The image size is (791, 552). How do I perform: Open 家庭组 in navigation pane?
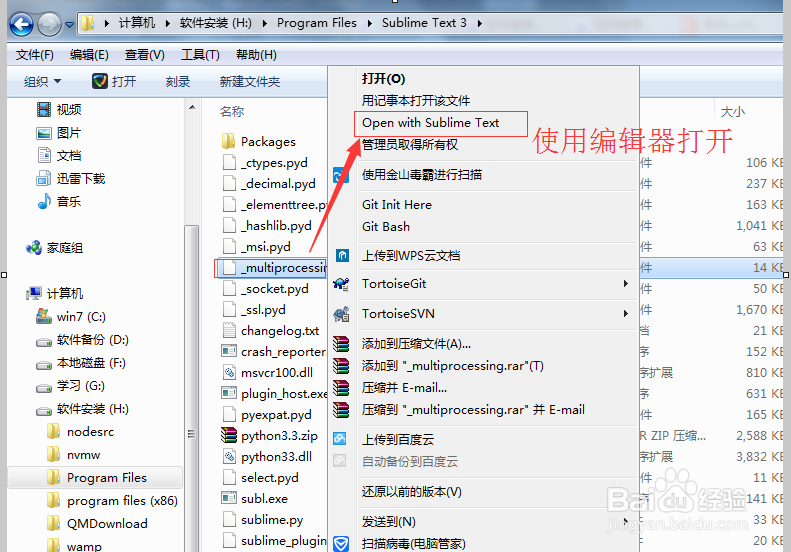(54, 248)
